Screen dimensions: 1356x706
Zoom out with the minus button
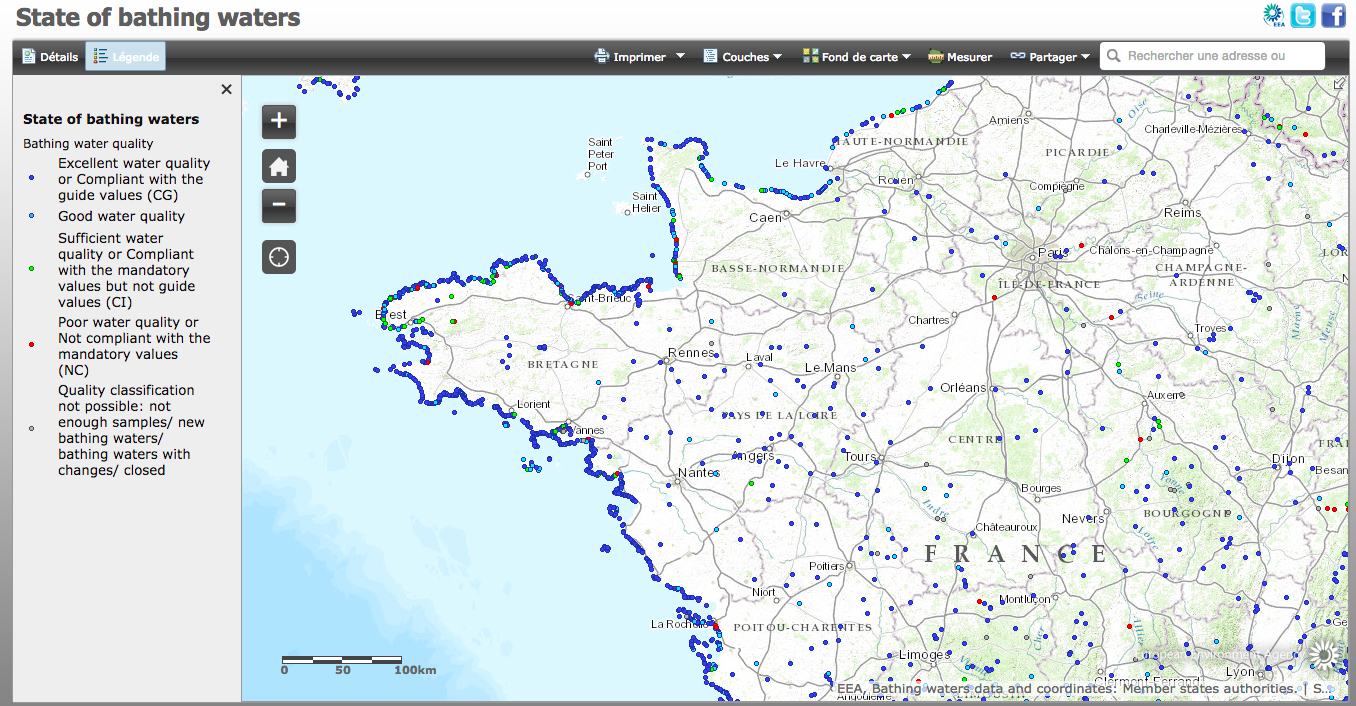[x=279, y=206]
